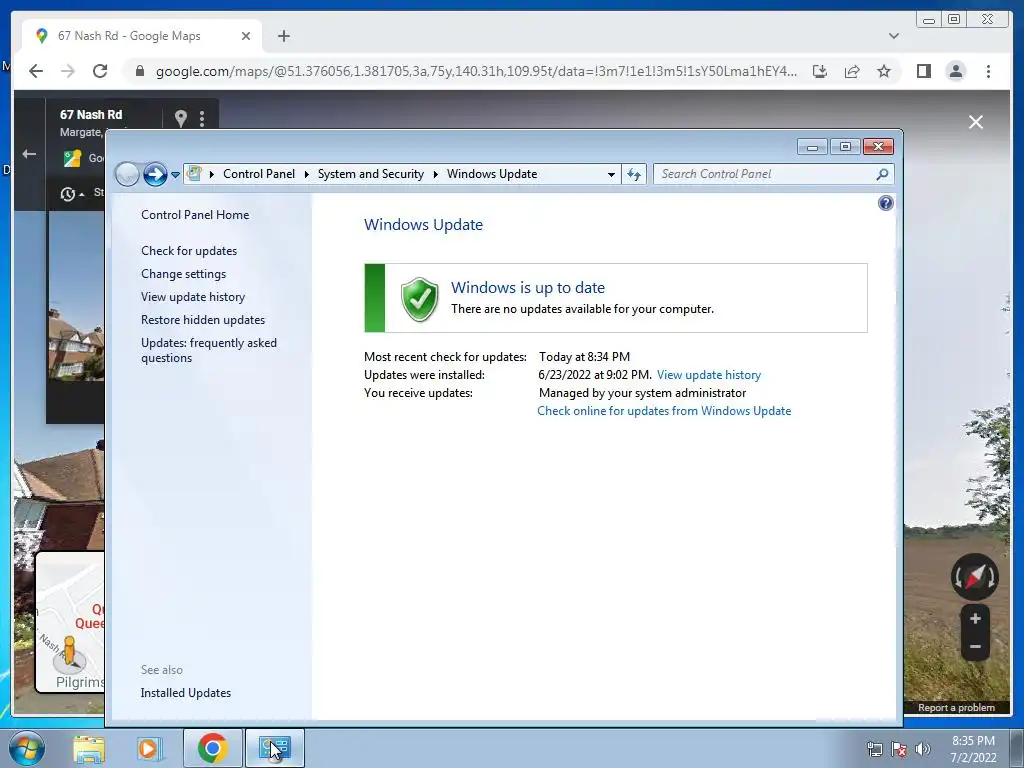
Task: Select System and Security breadcrumb
Action: coord(370,174)
